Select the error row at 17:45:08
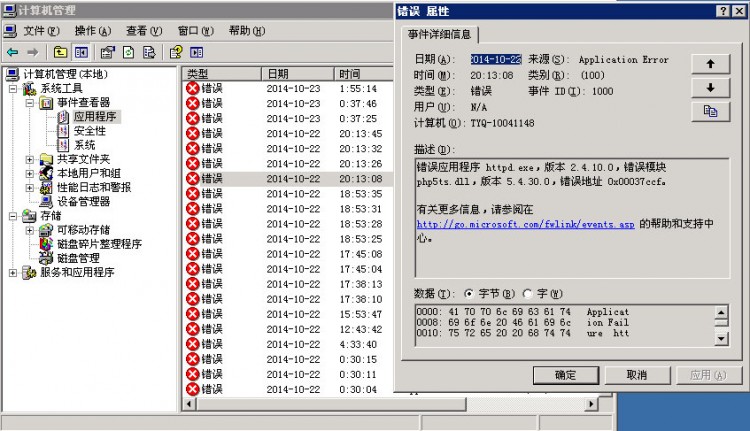 click(x=288, y=254)
